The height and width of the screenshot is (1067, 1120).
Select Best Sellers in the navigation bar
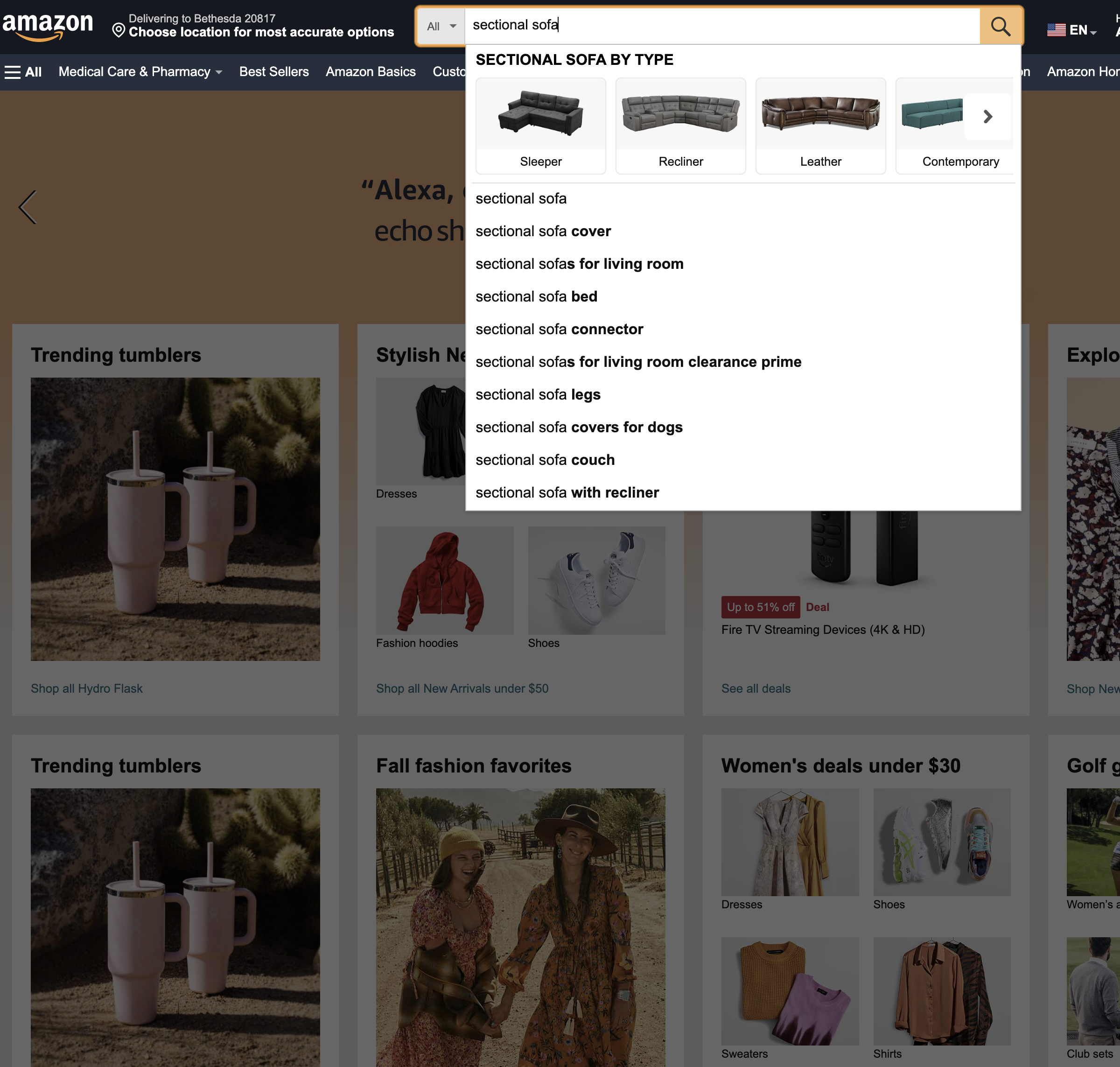[x=273, y=72]
